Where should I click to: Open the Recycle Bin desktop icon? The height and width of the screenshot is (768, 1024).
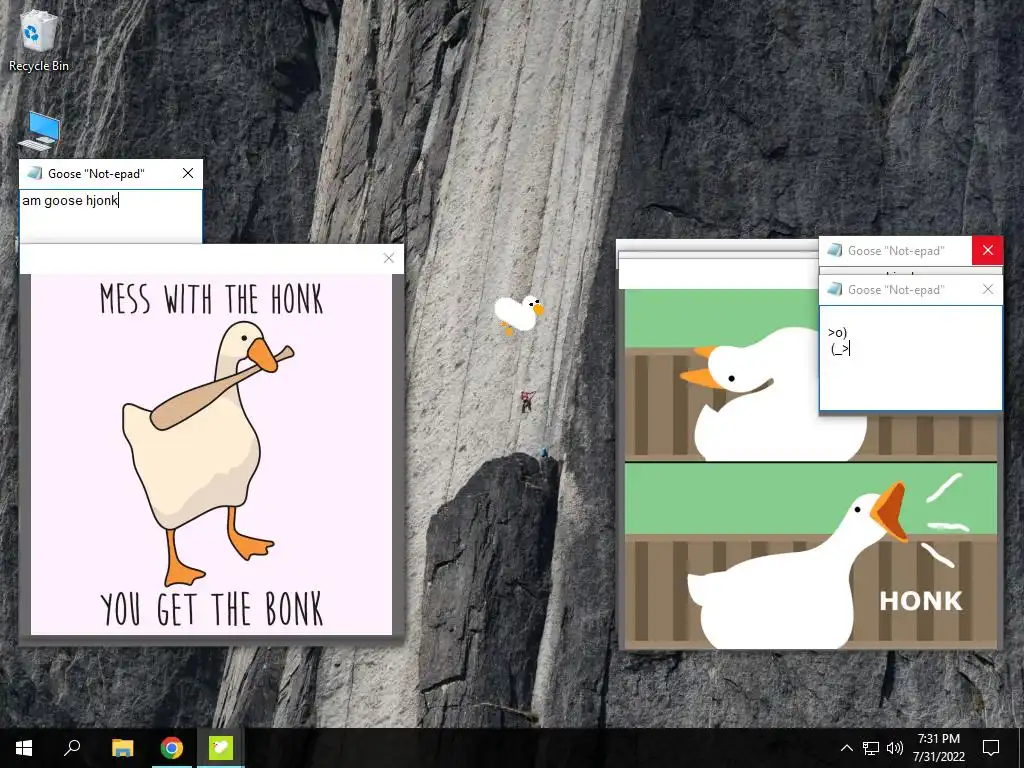coord(38,41)
